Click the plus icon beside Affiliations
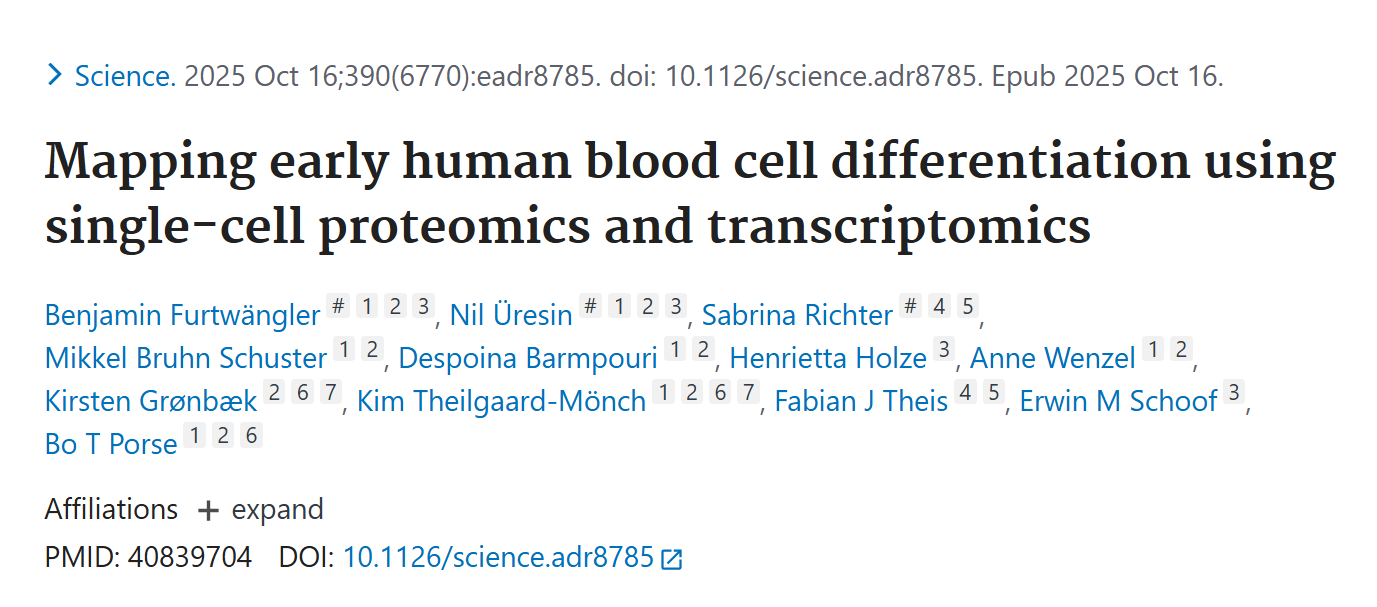This screenshot has height=607, width=1377. 208,510
